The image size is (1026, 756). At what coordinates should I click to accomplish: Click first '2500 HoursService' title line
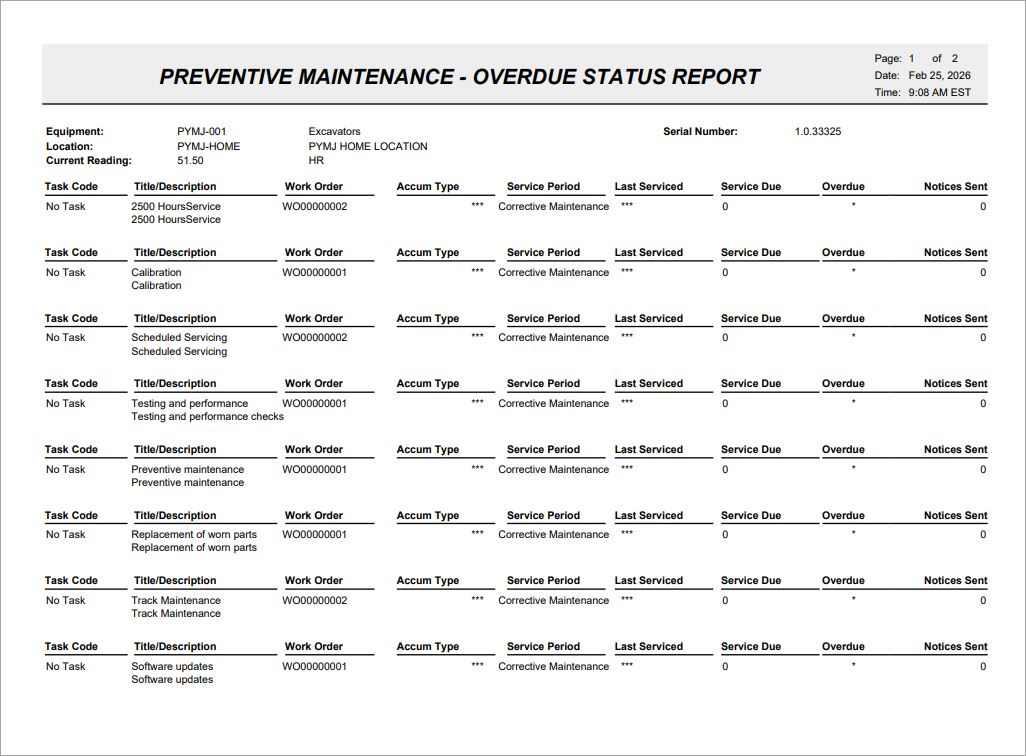point(175,206)
